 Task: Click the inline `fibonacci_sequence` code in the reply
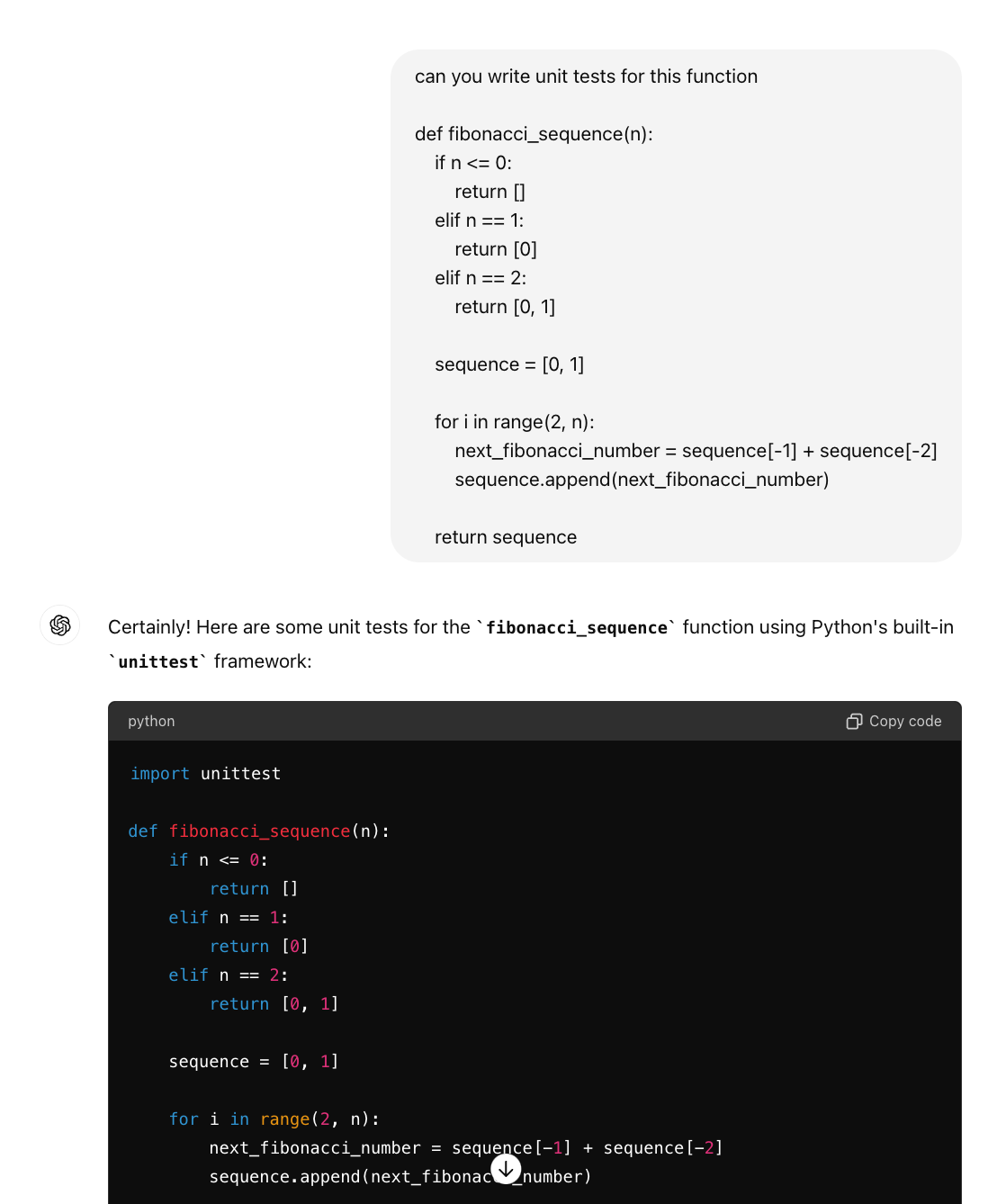(x=577, y=628)
